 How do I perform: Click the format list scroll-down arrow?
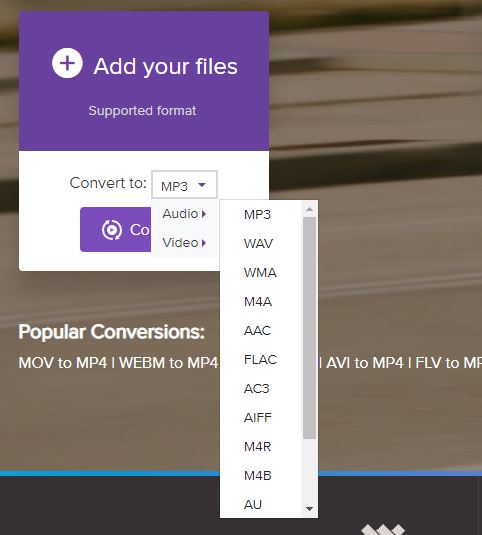pyautogui.click(x=309, y=509)
